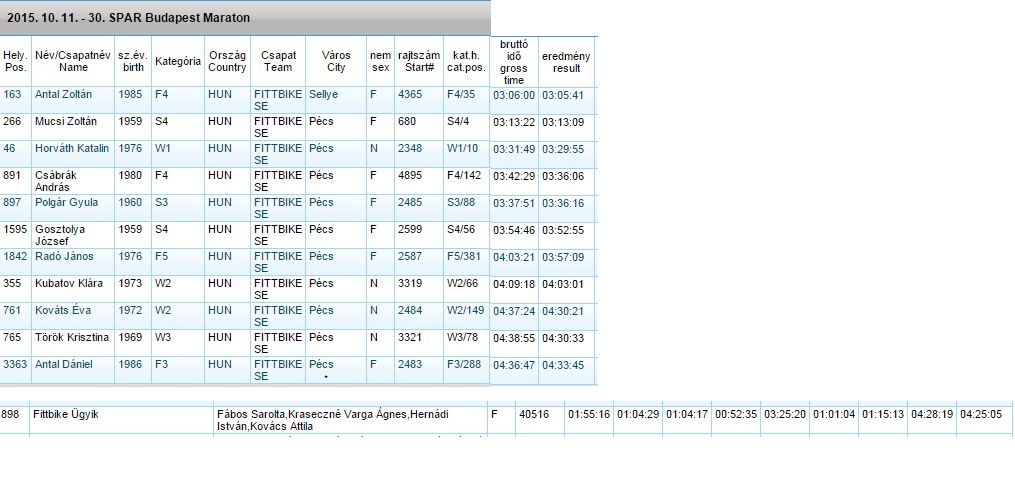Click the 'Csapat Team' column header
Viewport: 1015px width, 493px height.
click(x=278, y=62)
